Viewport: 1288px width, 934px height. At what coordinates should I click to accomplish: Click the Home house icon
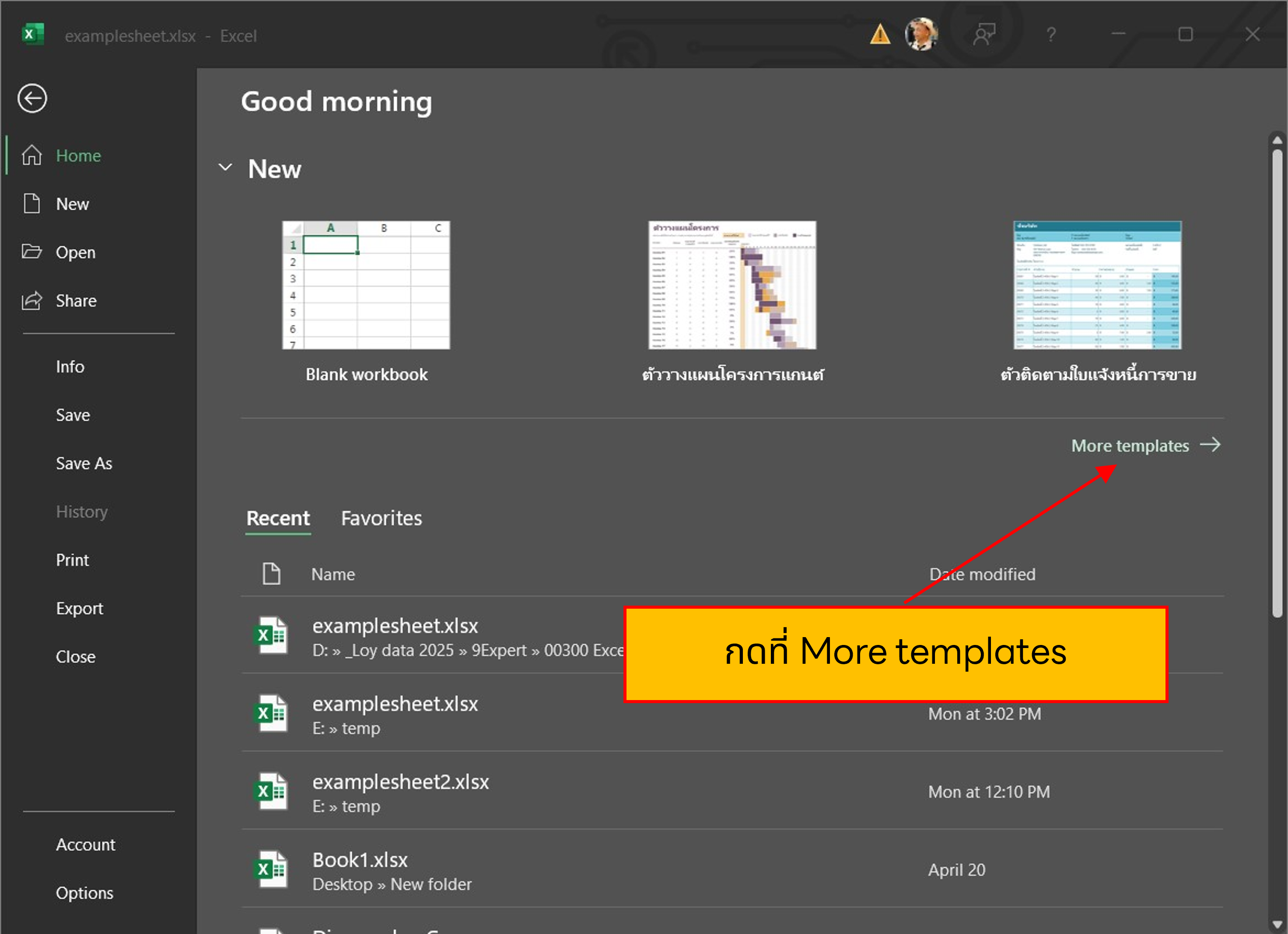pyautogui.click(x=32, y=155)
